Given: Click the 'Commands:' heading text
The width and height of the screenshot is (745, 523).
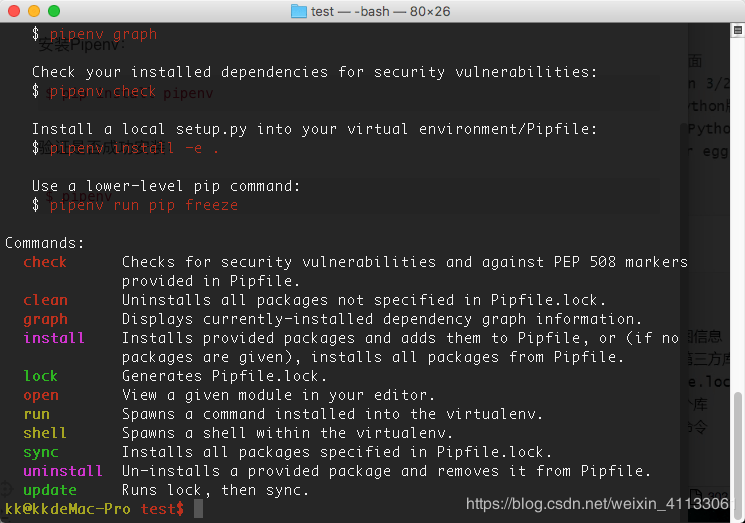Looking at the screenshot, I should coord(45,243).
